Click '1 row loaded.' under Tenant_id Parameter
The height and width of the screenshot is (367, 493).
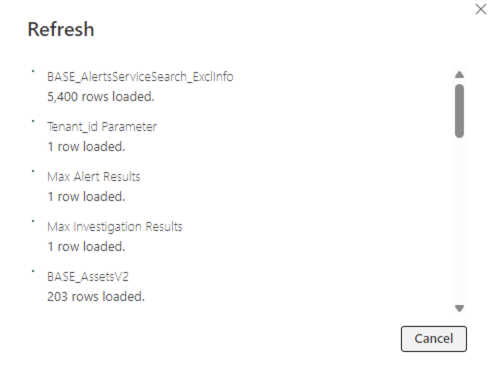[x=86, y=147]
